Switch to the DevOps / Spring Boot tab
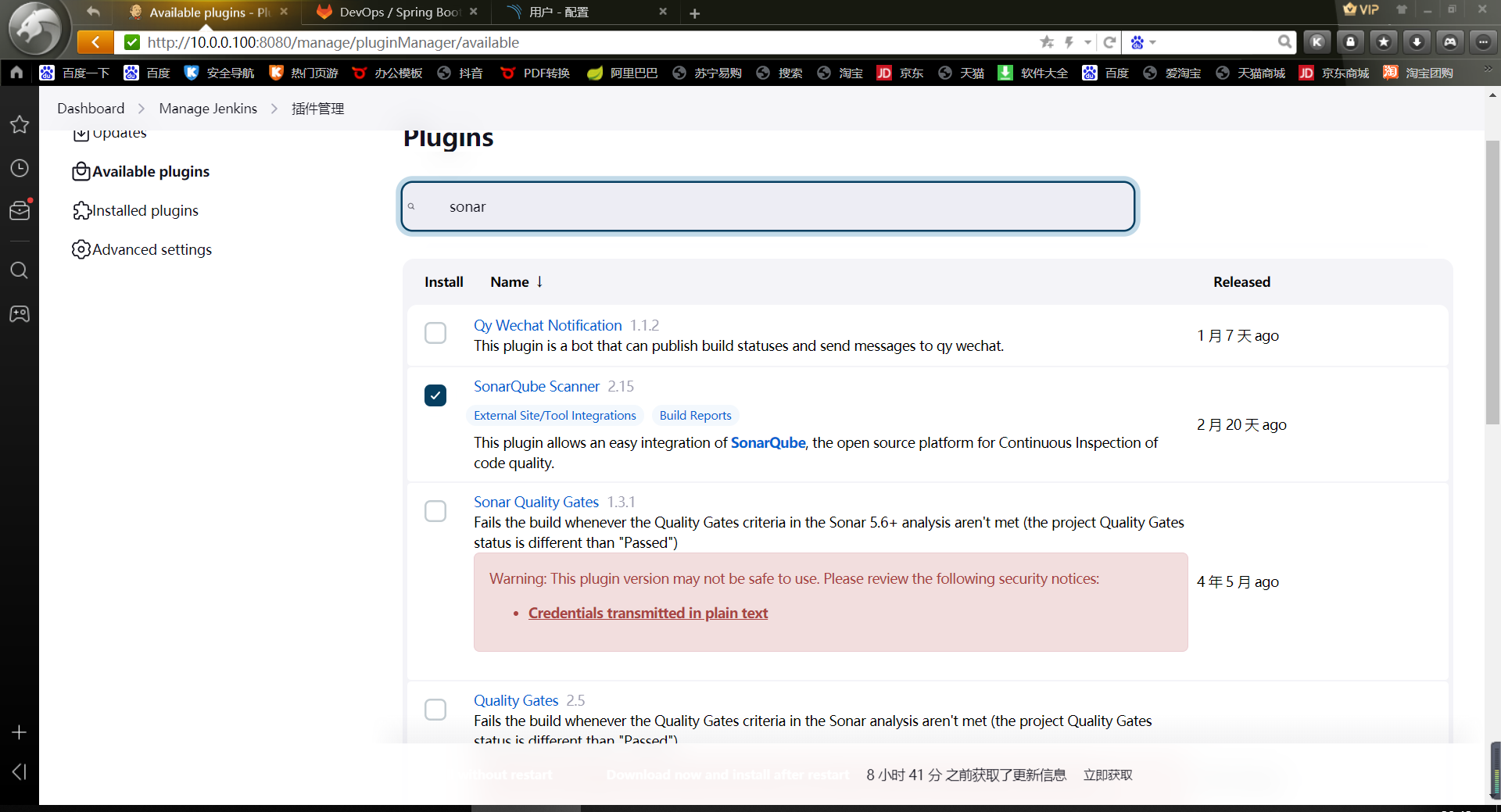1501x812 pixels. click(396, 12)
